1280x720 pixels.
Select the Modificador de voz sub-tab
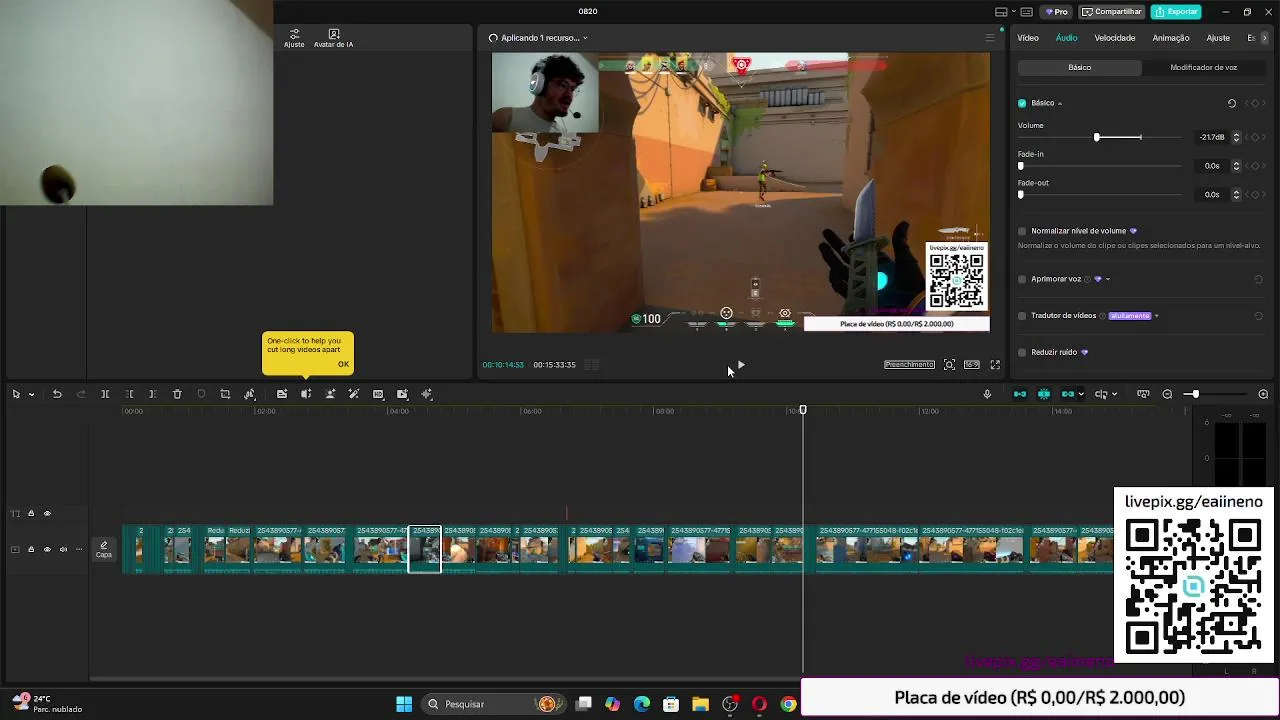coord(1203,67)
